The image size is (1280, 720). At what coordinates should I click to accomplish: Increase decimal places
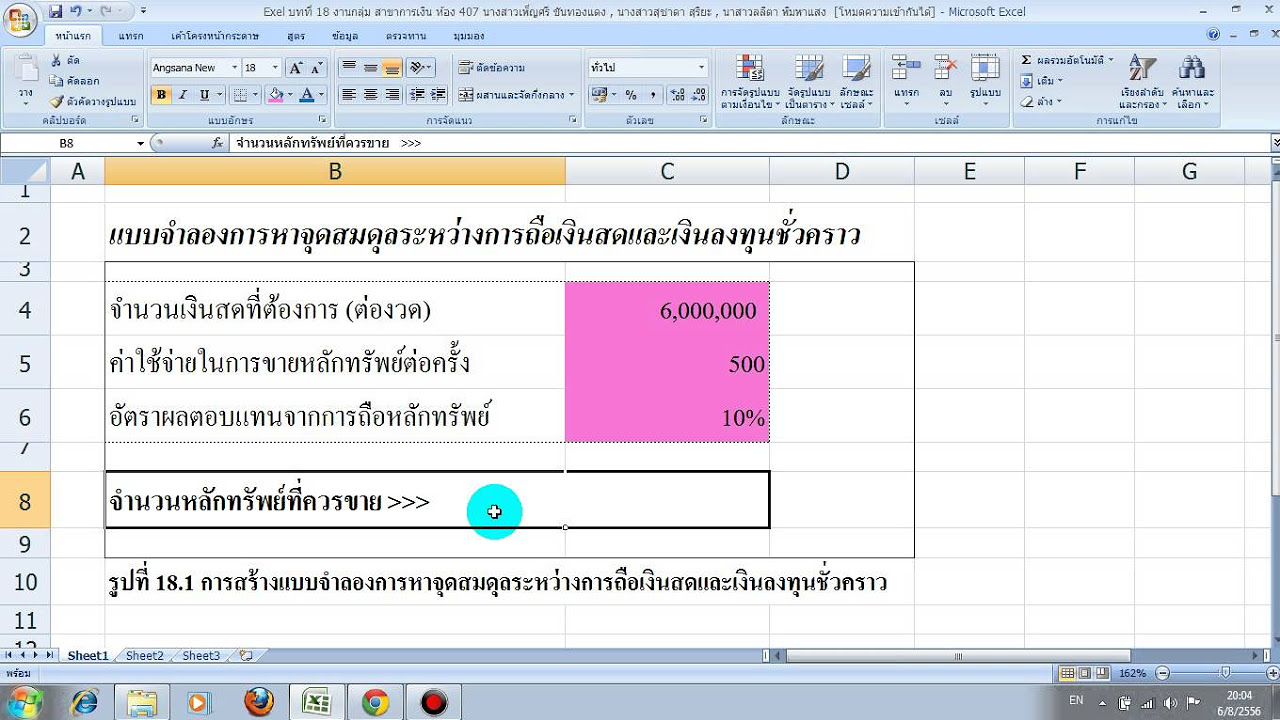(x=677, y=95)
